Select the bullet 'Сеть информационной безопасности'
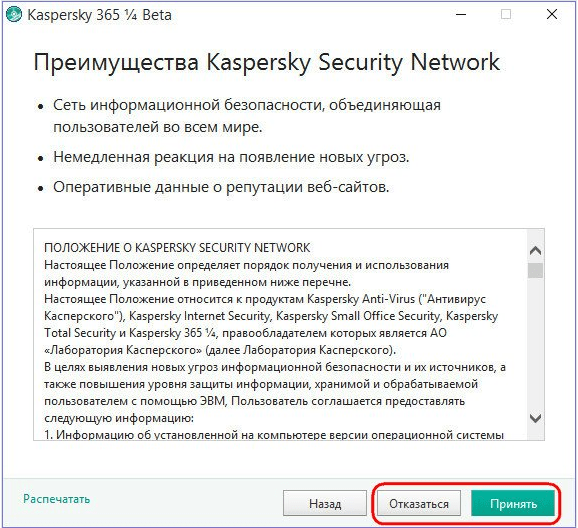This screenshot has width=578, height=528. 247,116
